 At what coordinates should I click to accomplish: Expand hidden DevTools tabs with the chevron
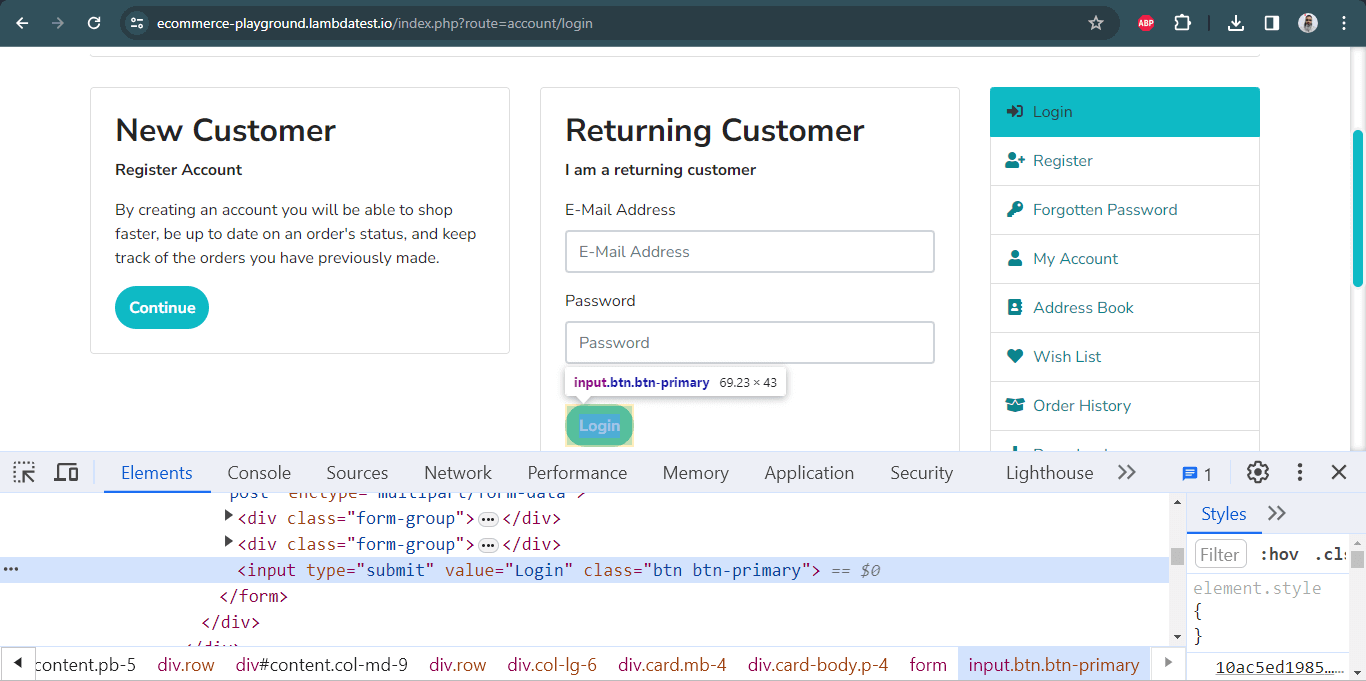click(1126, 471)
